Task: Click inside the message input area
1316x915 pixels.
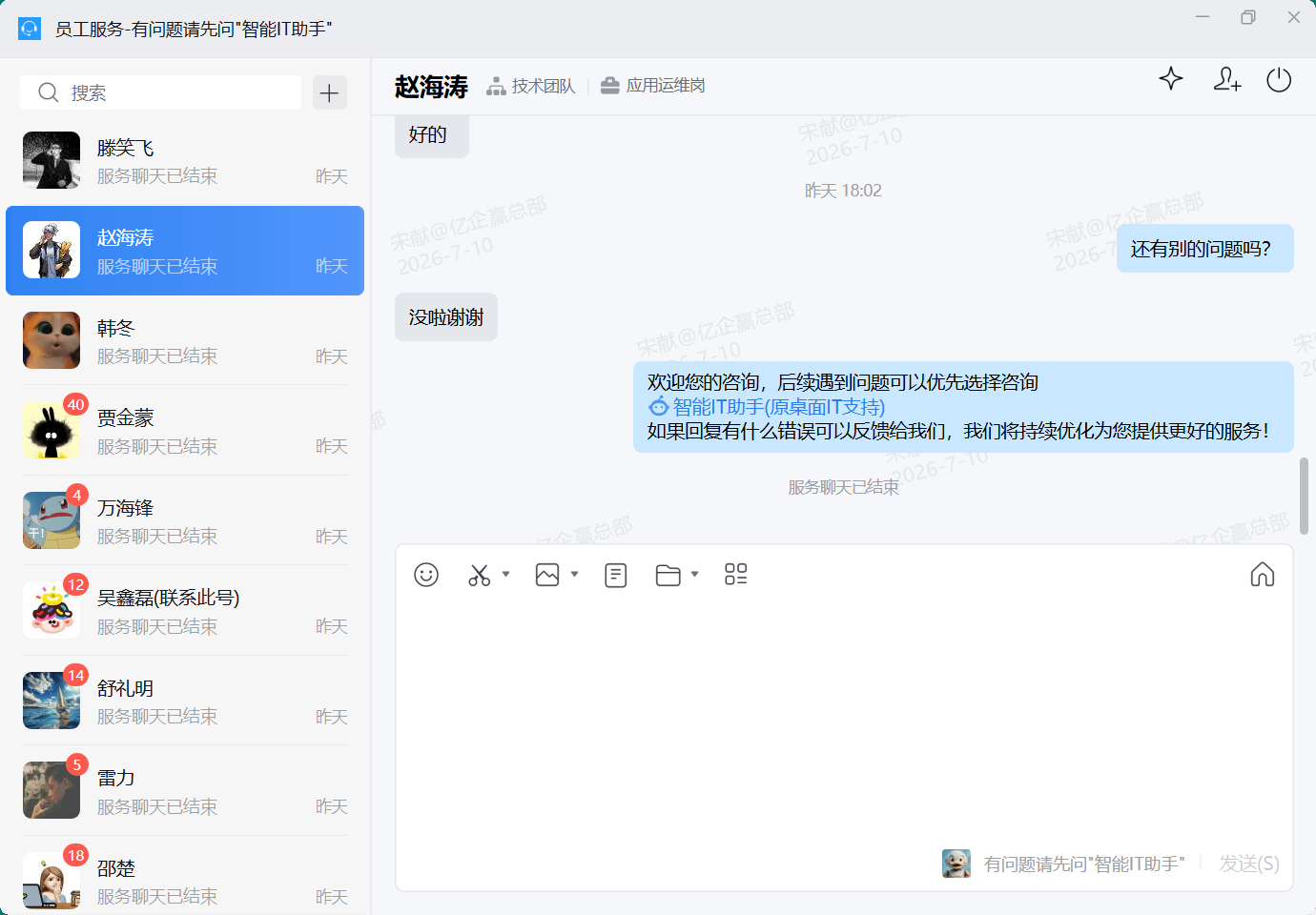Action: click(x=844, y=720)
